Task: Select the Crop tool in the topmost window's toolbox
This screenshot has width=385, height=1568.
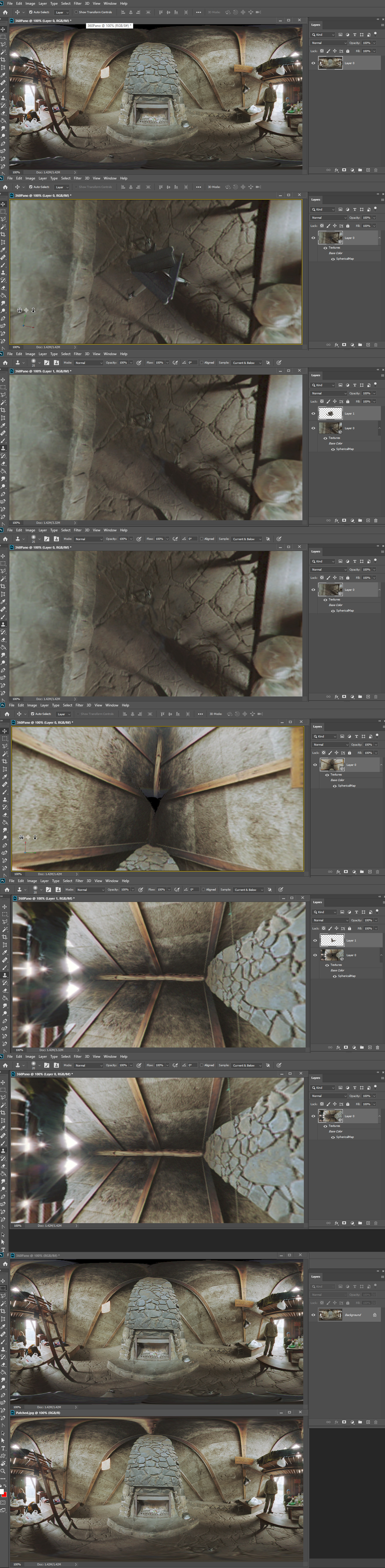Action: (3, 60)
